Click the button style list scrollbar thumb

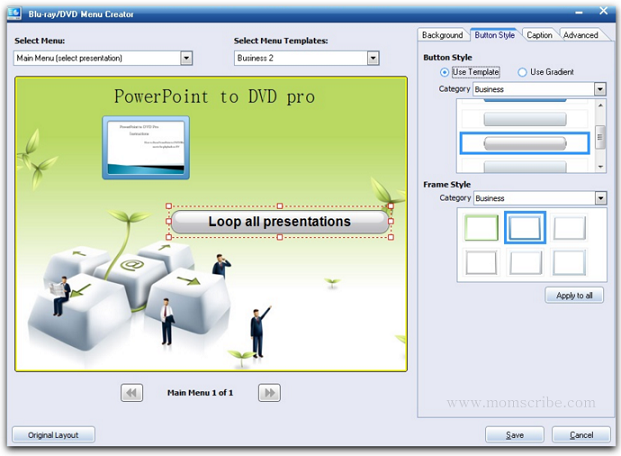[600, 137]
